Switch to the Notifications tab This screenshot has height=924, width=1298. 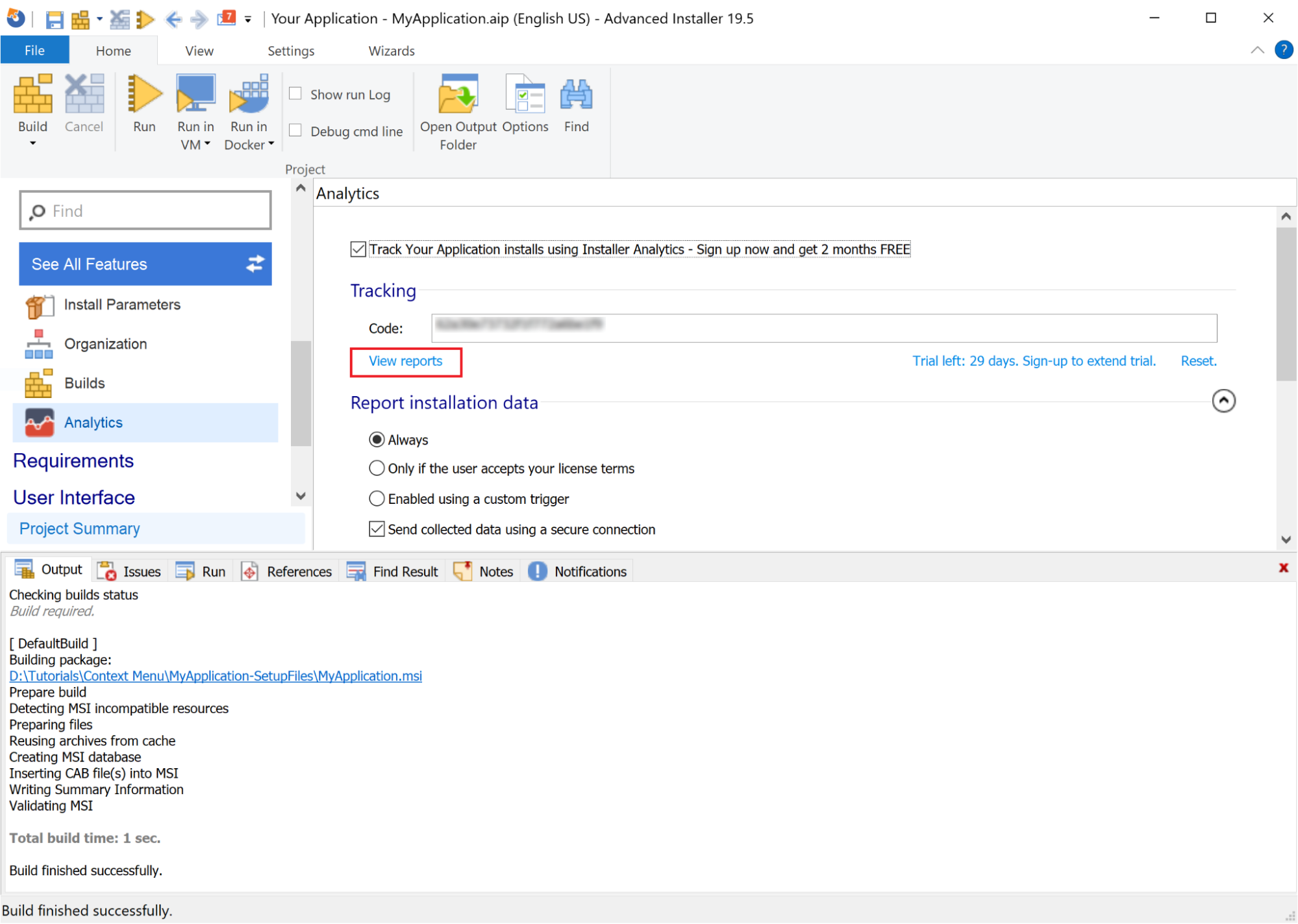[x=577, y=571]
